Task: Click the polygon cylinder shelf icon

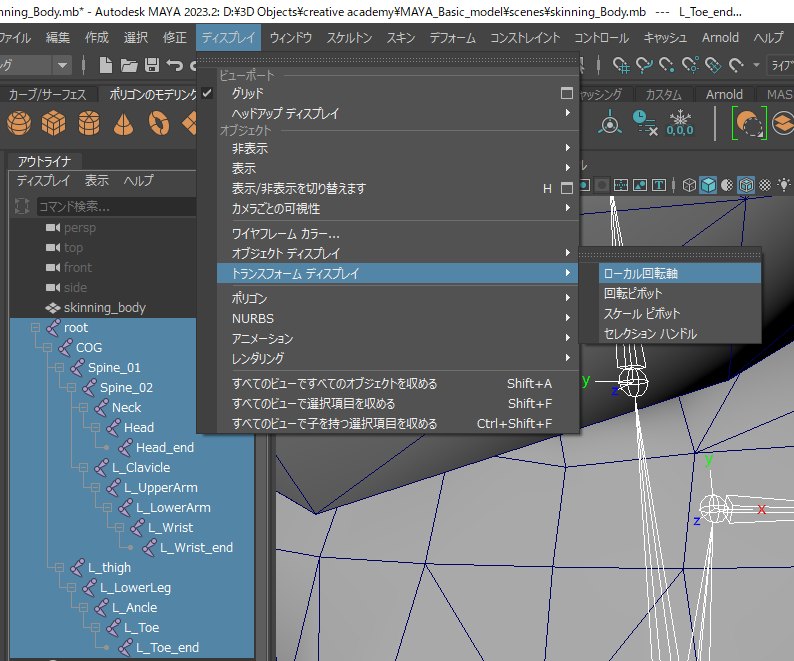Action: coord(89,123)
